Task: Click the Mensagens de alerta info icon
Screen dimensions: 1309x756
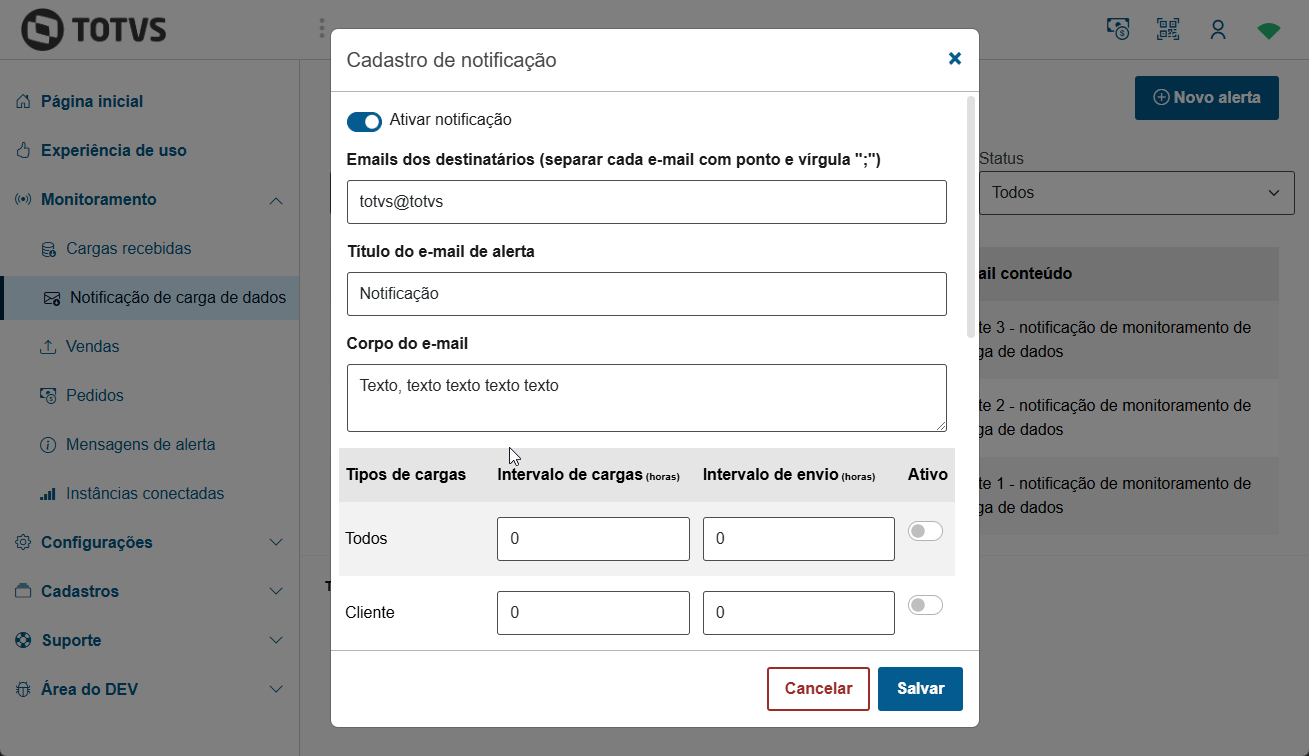Action: coord(48,444)
